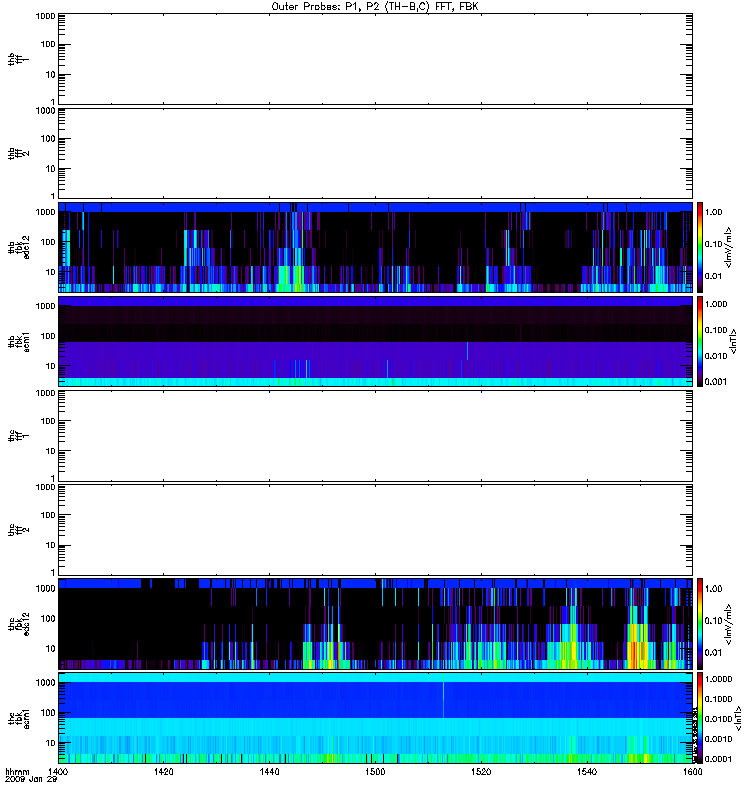Click the thb fbk edc12 color bar

point(700,247)
